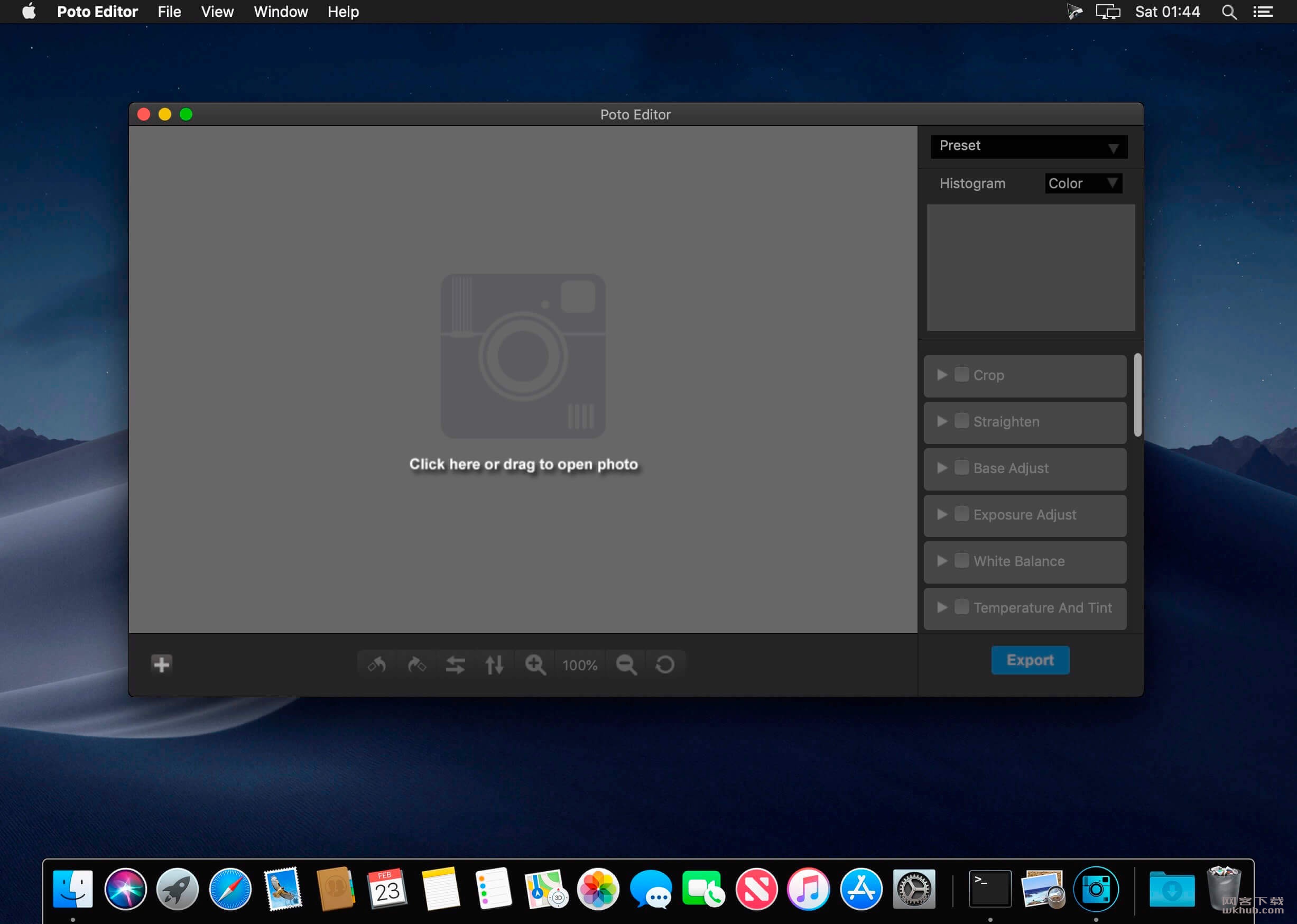The width and height of the screenshot is (1297, 924).
Task: Open the display mirroring menu bar icon
Action: [x=1108, y=12]
